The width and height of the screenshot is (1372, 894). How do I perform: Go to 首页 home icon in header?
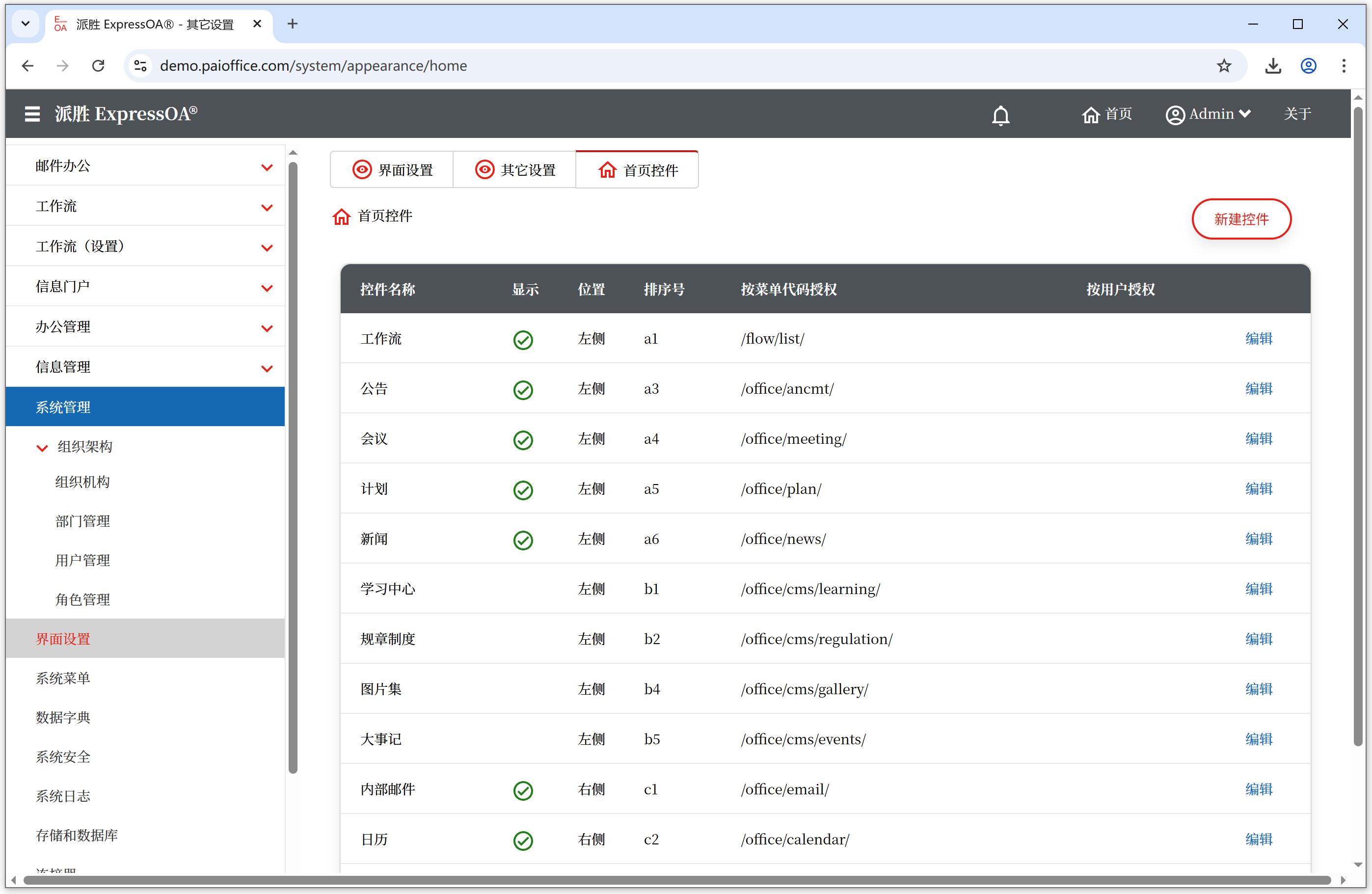coord(1090,115)
